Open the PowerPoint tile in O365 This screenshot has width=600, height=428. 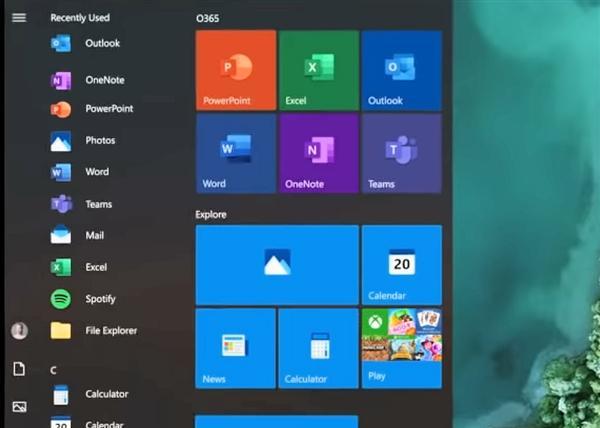click(x=236, y=70)
